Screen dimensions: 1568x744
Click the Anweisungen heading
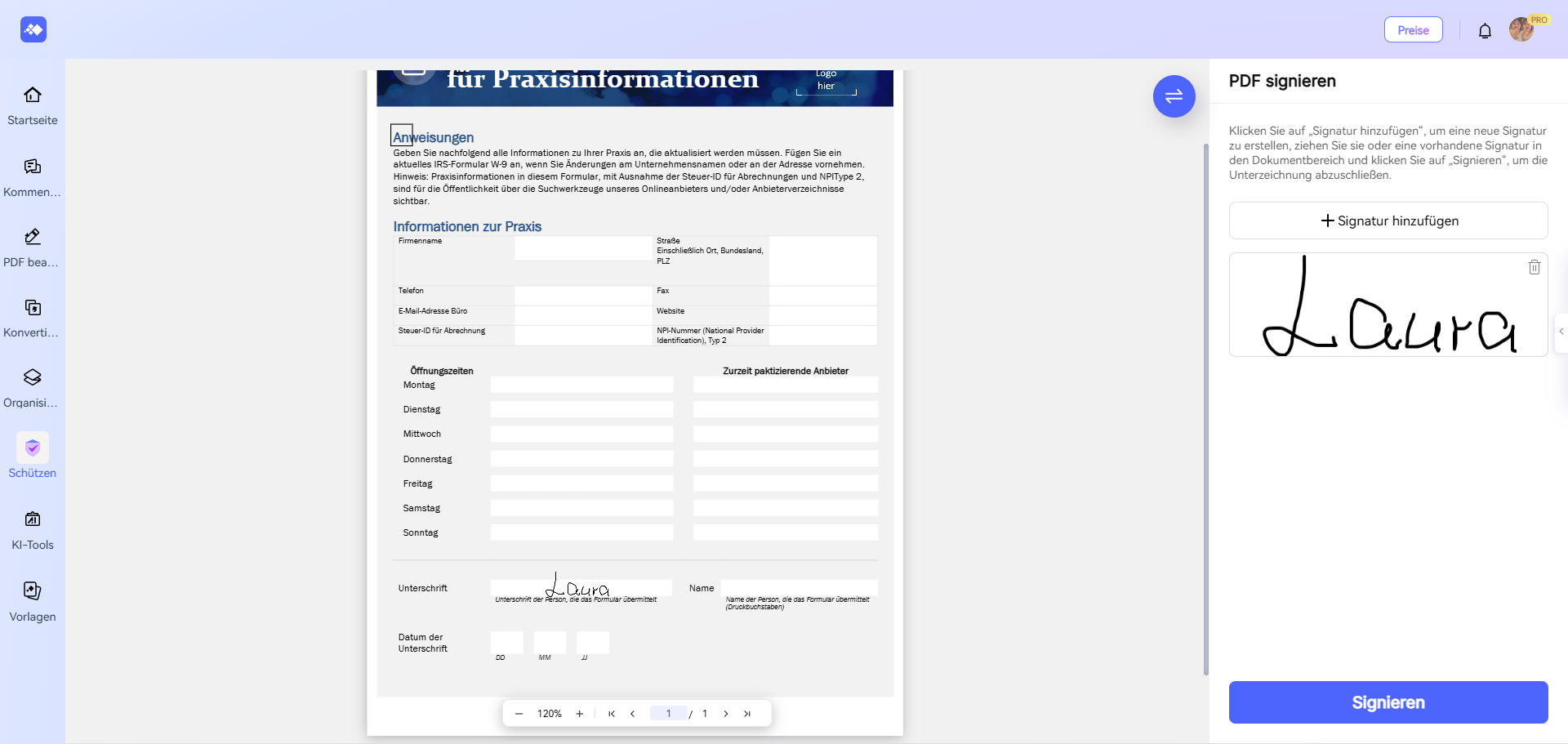point(434,137)
